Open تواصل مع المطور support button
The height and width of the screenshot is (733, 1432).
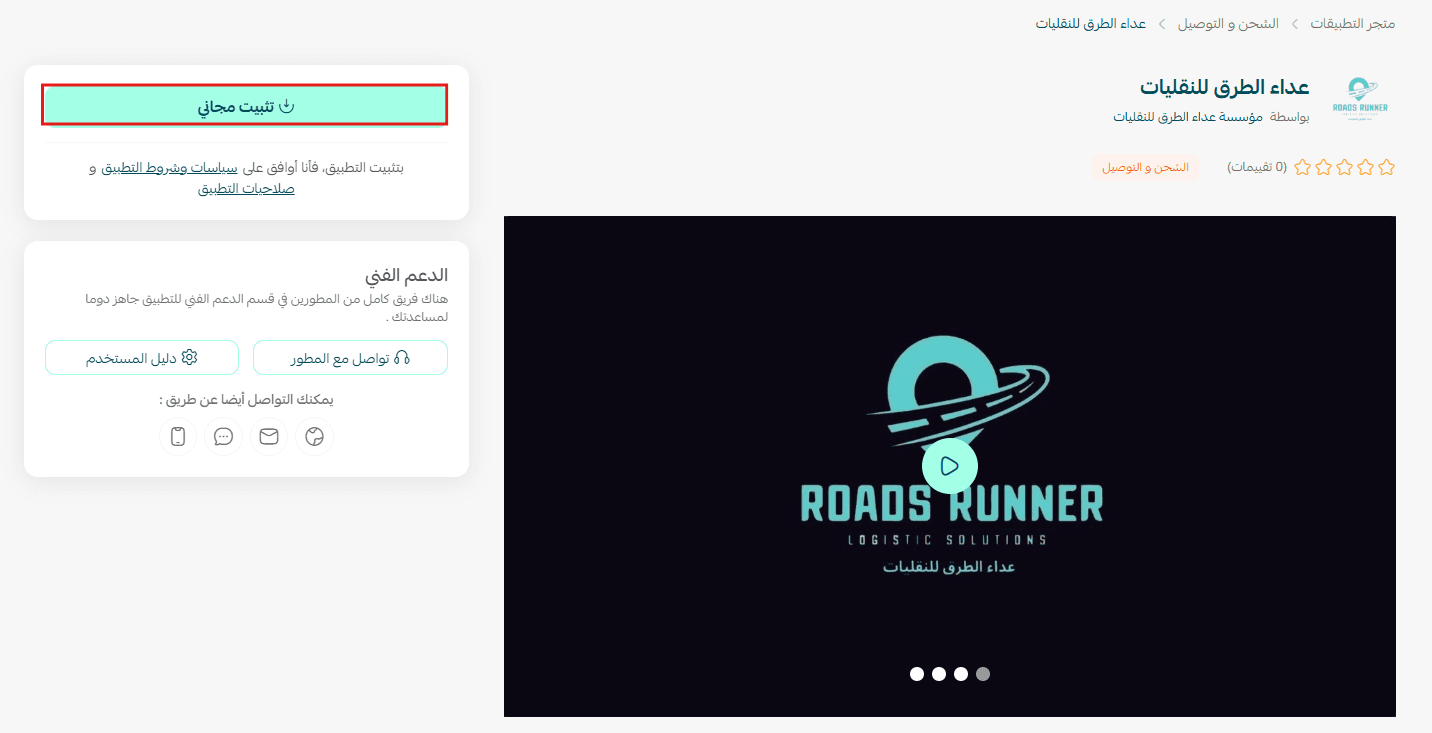[x=350, y=358]
